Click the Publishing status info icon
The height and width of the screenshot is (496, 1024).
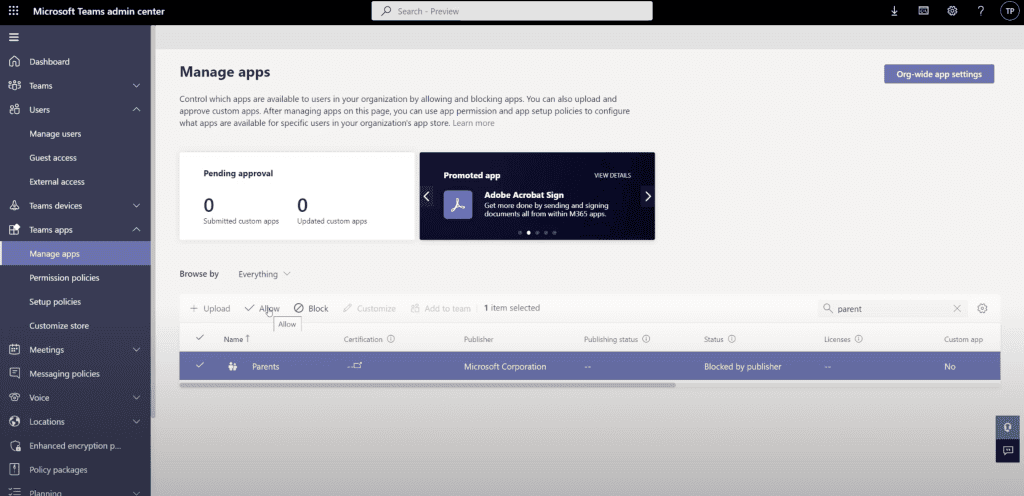pyautogui.click(x=646, y=339)
